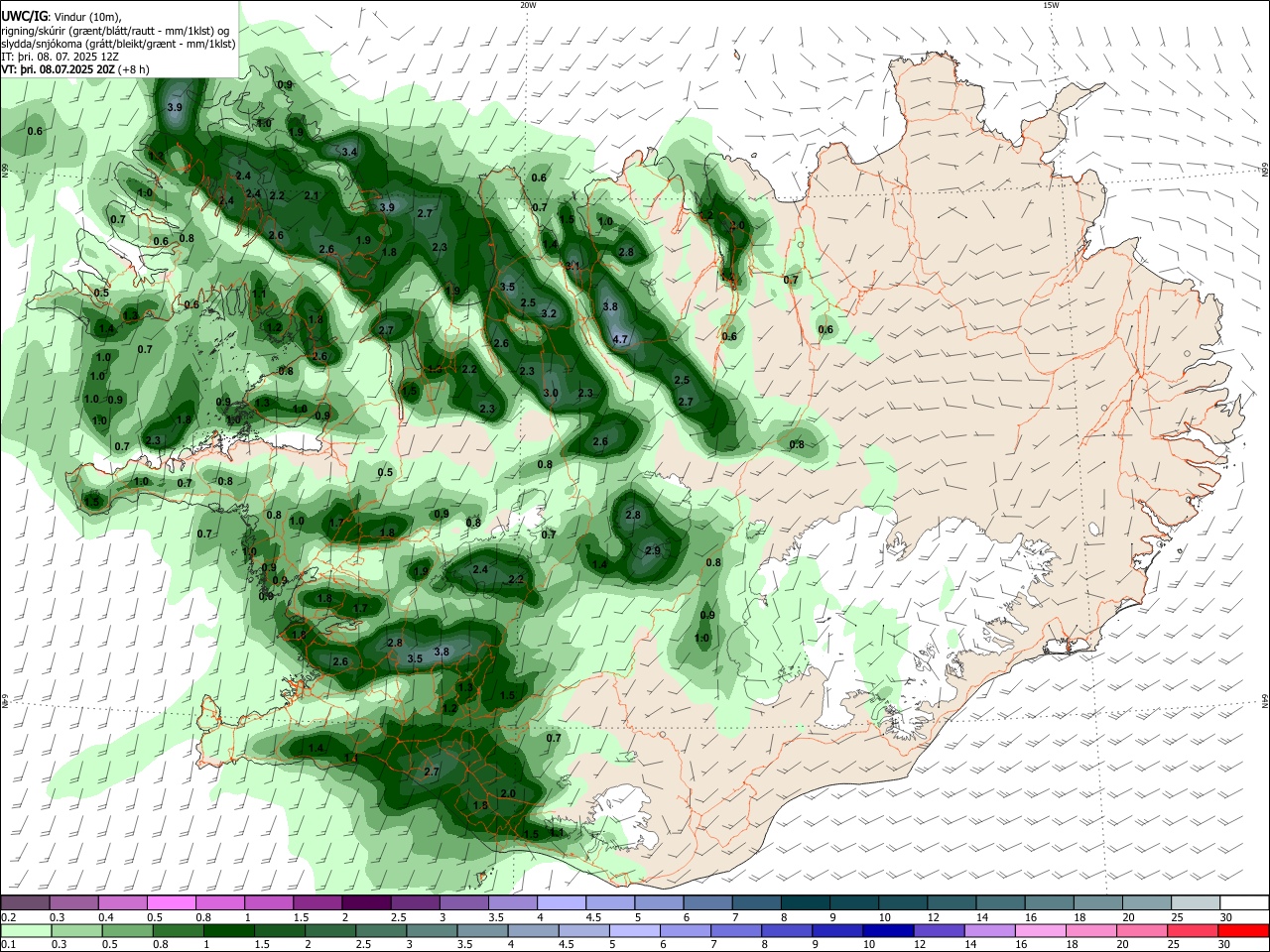
Task: Click the dark mauve 0.2–0.3 snow legend swatch
Action: (x=25, y=903)
